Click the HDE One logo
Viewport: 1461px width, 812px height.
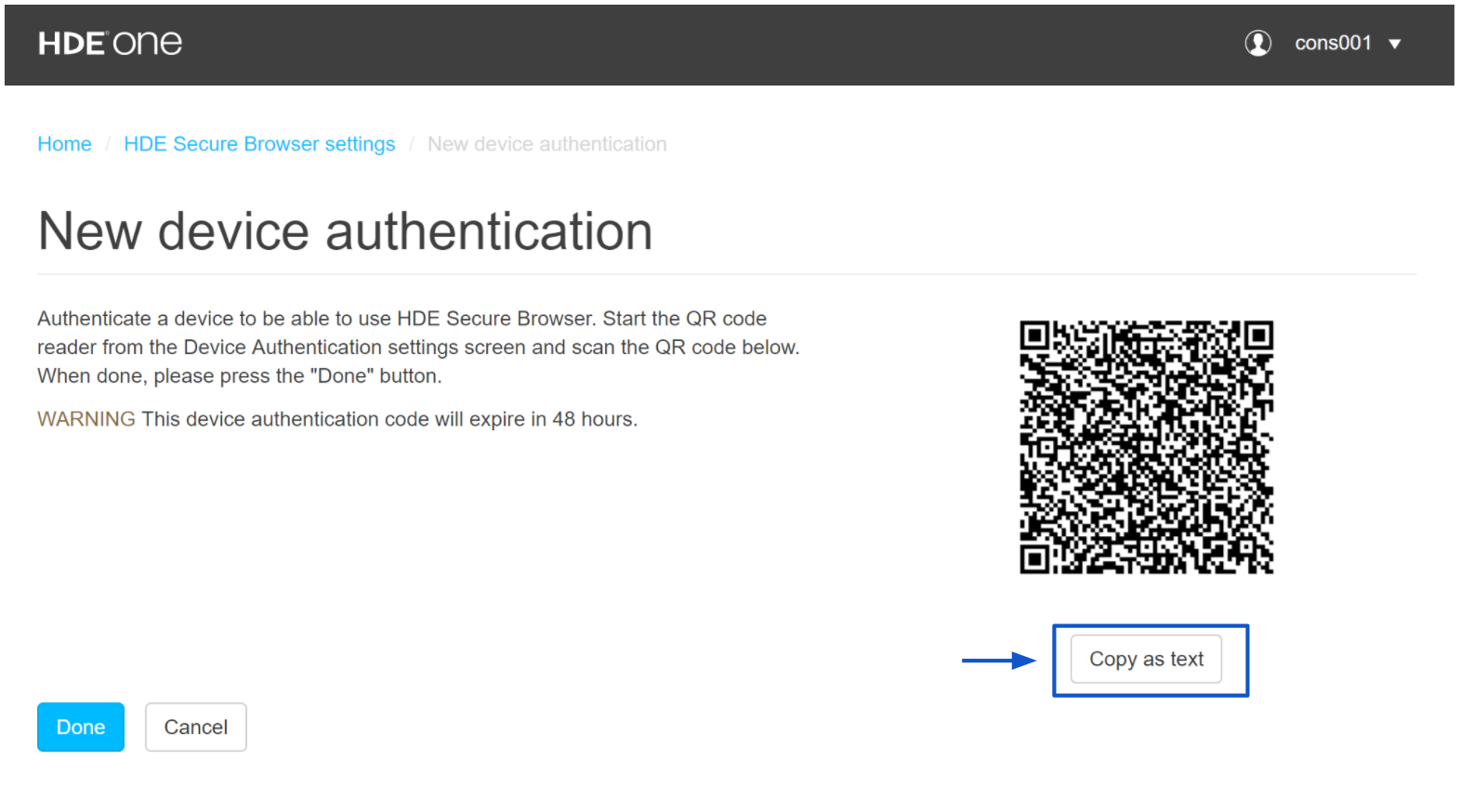coord(110,44)
